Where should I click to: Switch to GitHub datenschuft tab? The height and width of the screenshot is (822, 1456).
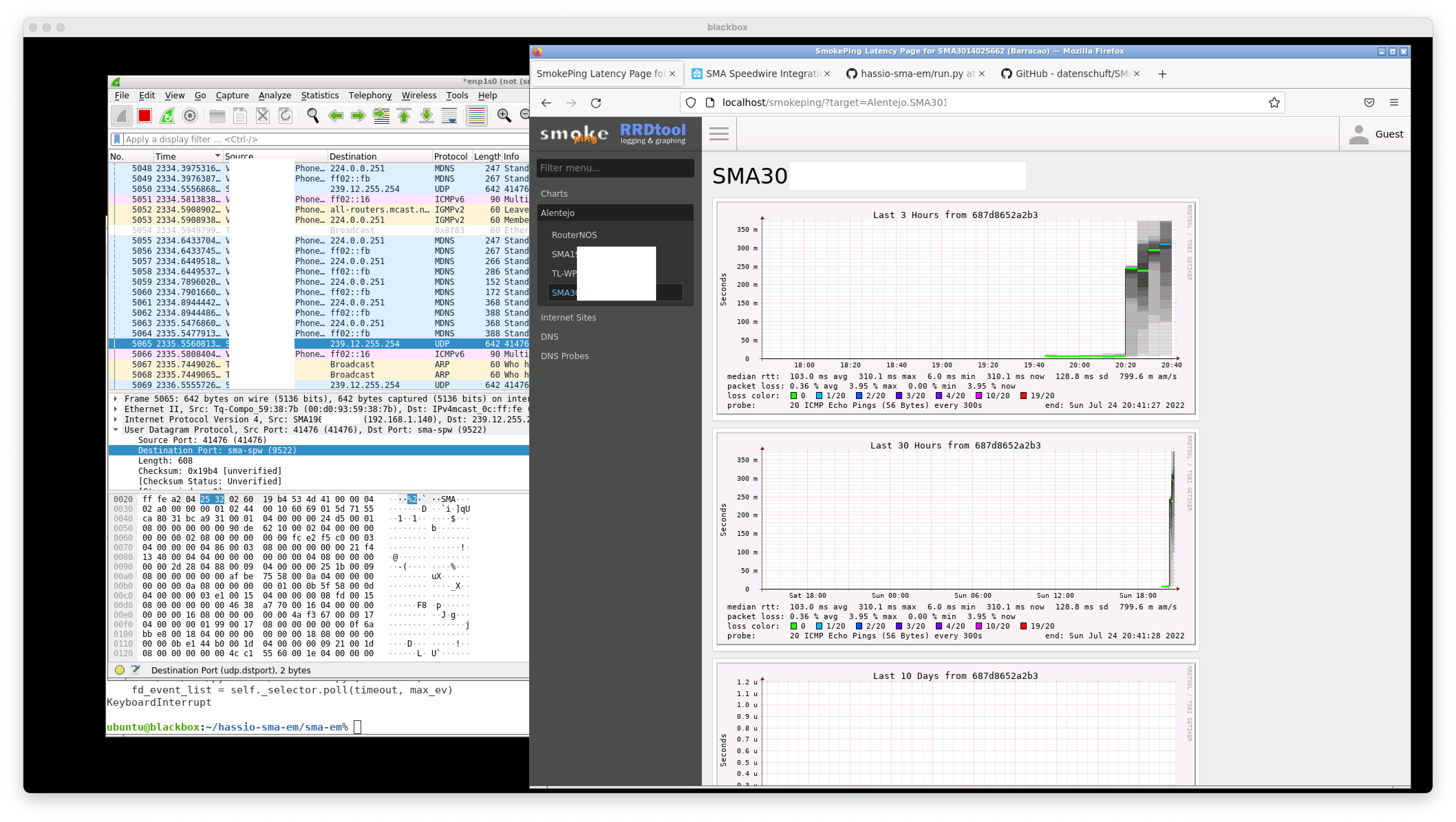1070,74
